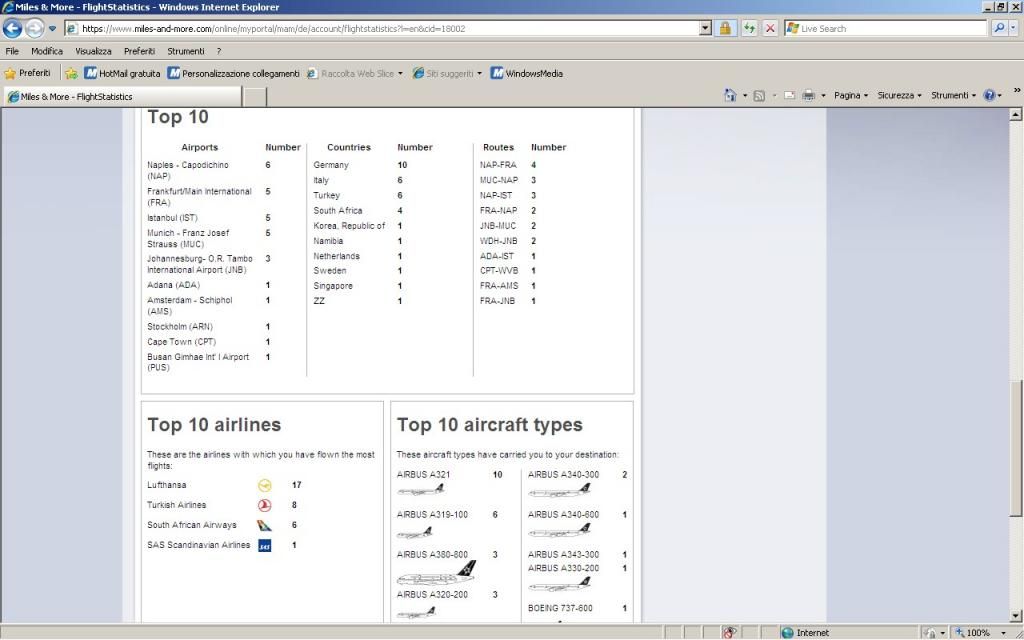This screenshot has width=1024, height=640.
Task: Click the browser Back arrow button
Action: point(12,28)
